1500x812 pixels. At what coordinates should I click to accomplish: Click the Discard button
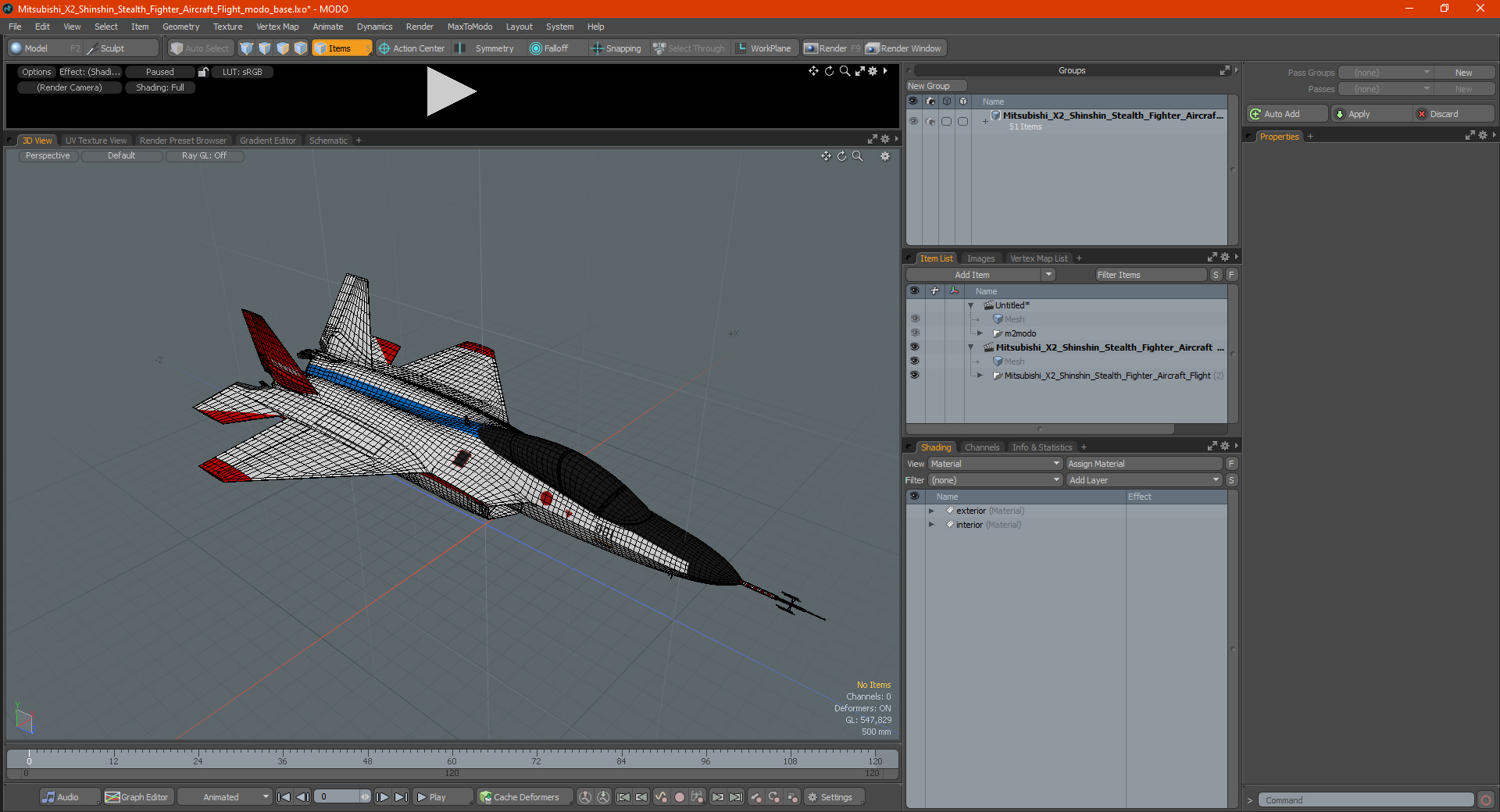pyautogui.click(x=1454, y=114)
